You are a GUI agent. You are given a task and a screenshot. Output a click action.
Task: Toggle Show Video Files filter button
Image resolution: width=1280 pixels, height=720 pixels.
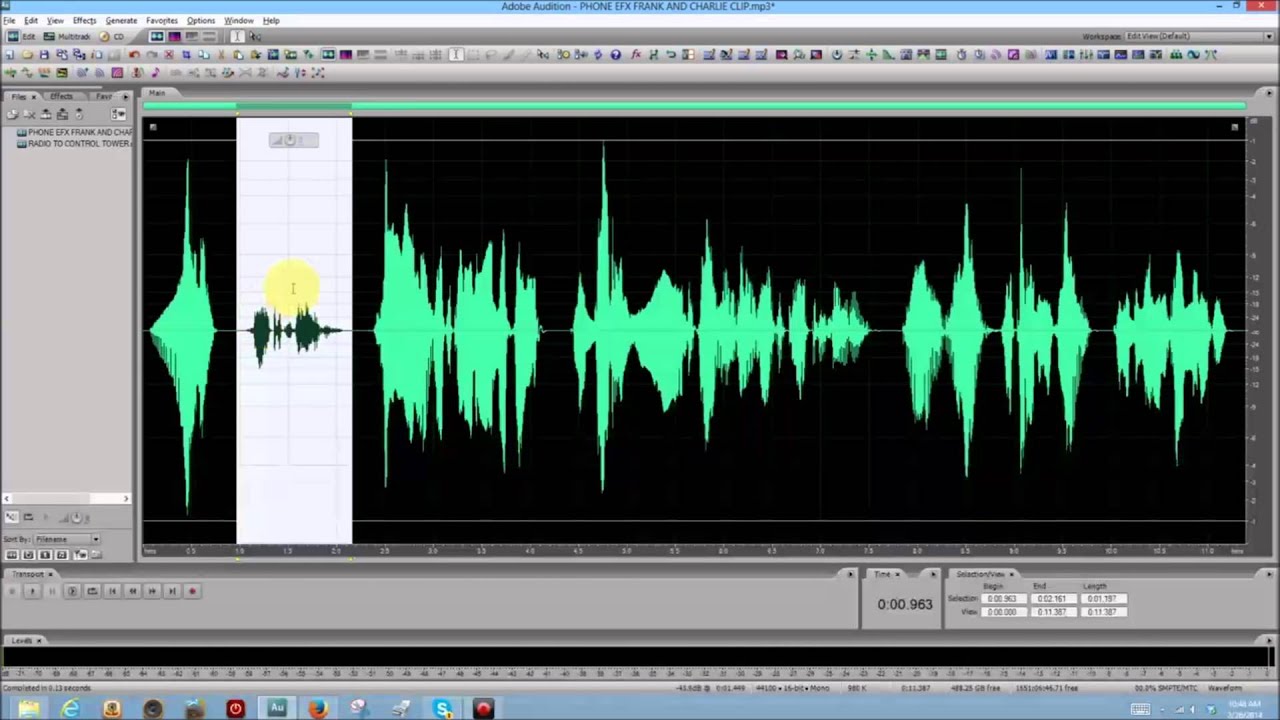[x=45, y=554]
